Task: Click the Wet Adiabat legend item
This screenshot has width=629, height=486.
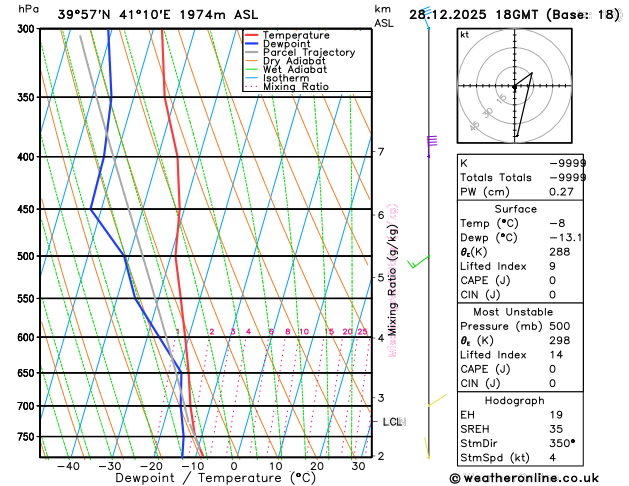Action: (292, 70)
